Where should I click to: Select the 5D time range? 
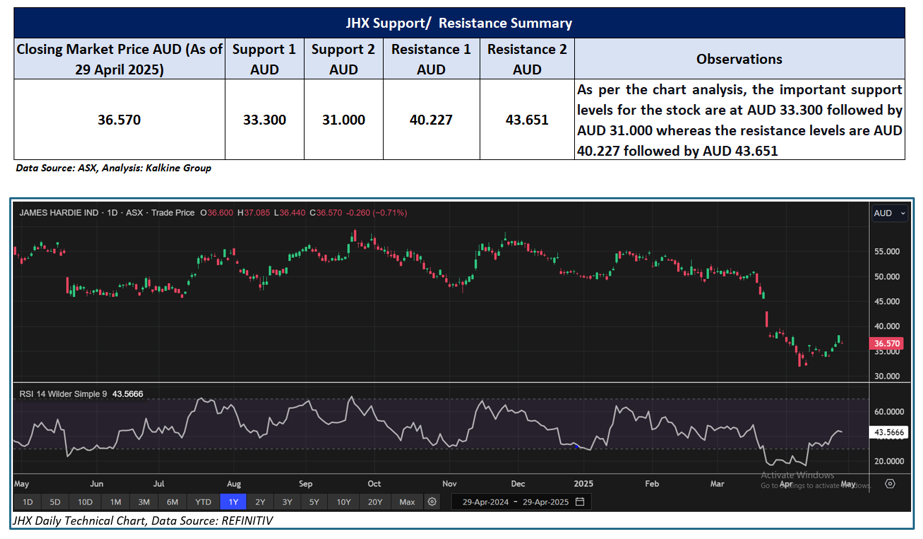55,502
